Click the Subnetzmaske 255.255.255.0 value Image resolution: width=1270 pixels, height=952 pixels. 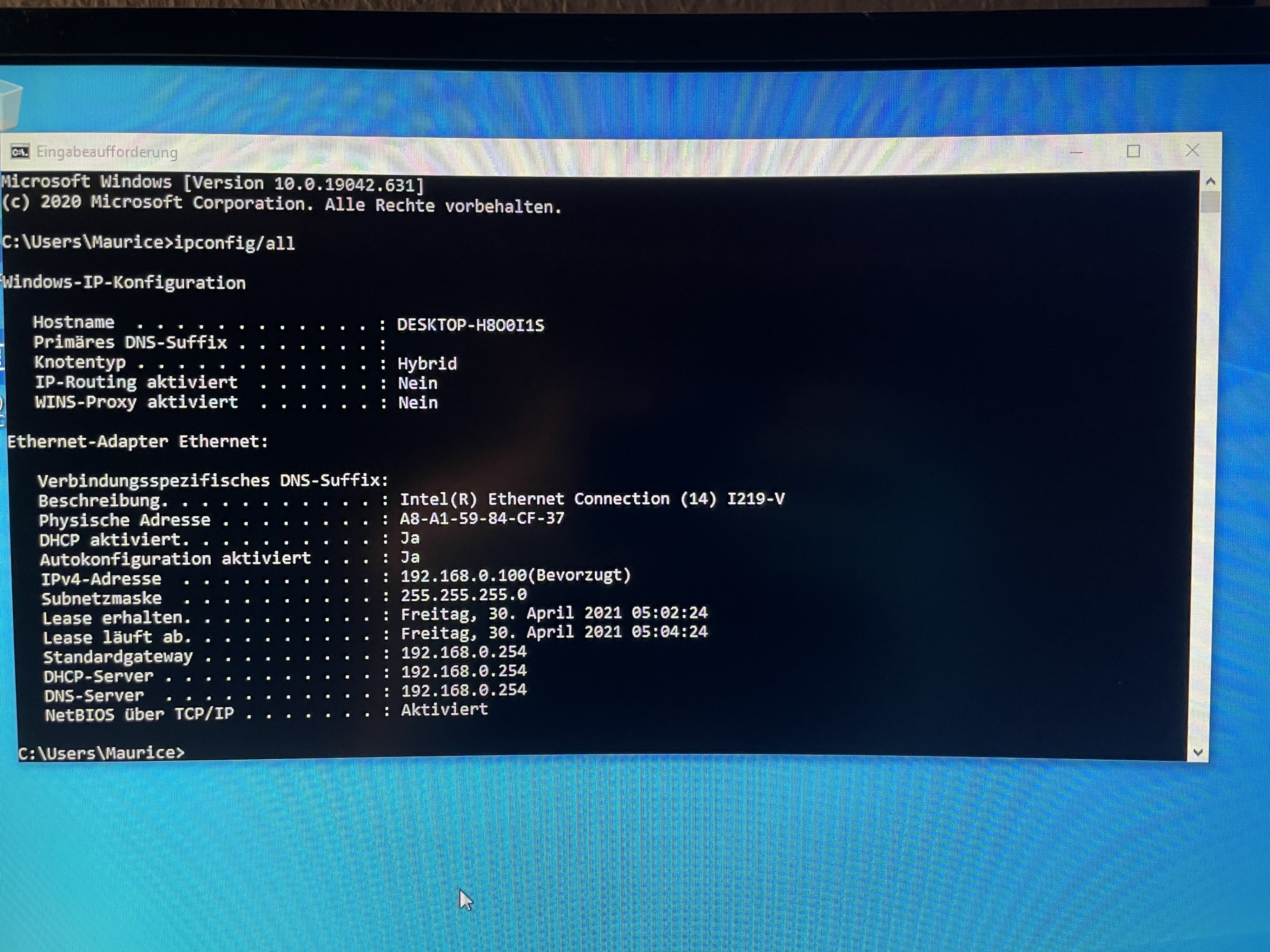(x=463, y=594)
